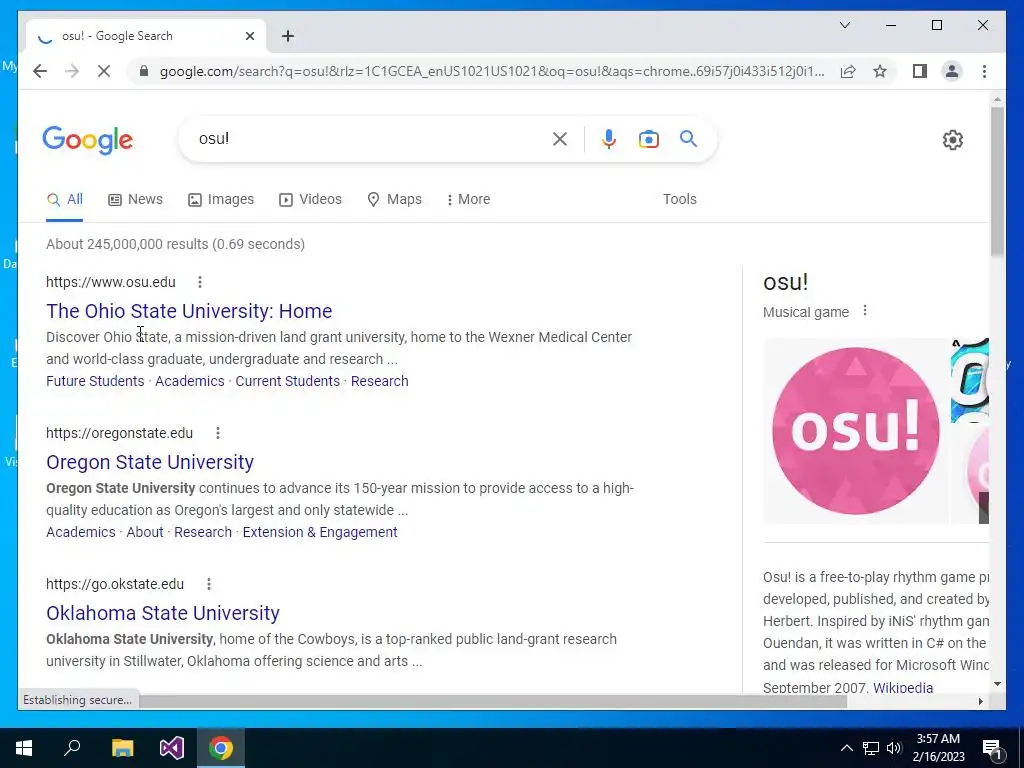Switch to Maps results tab
The image size is (1024, 768).
[394, 199]
